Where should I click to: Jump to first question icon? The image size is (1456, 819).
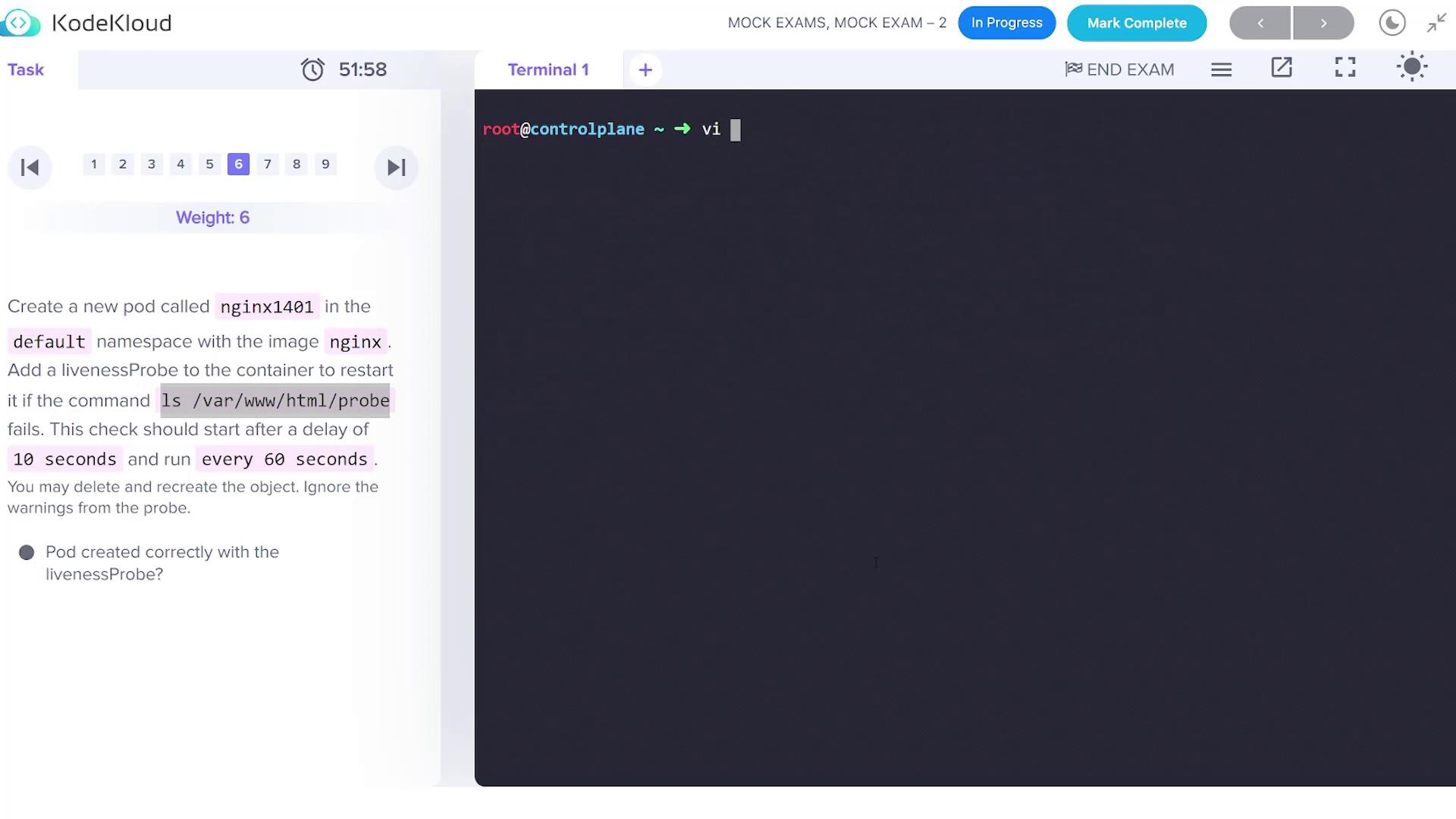tap(30, 168)
